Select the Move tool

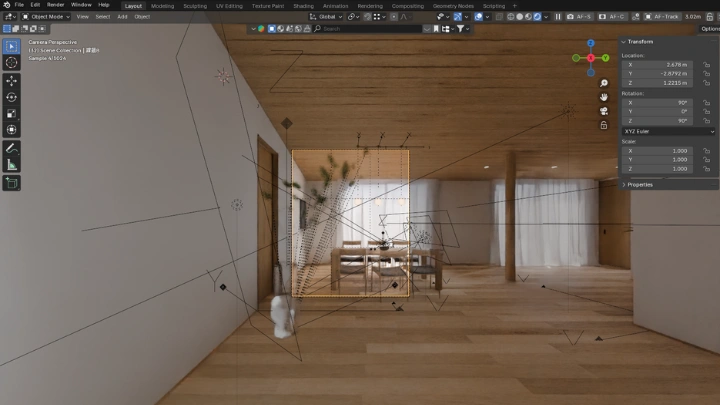(11, 81)
